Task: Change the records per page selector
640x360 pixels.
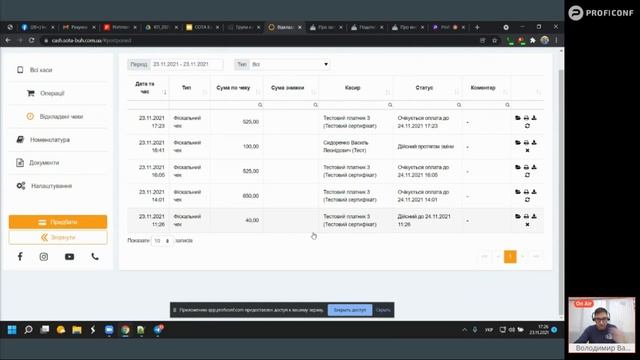Action: [162, 241]
